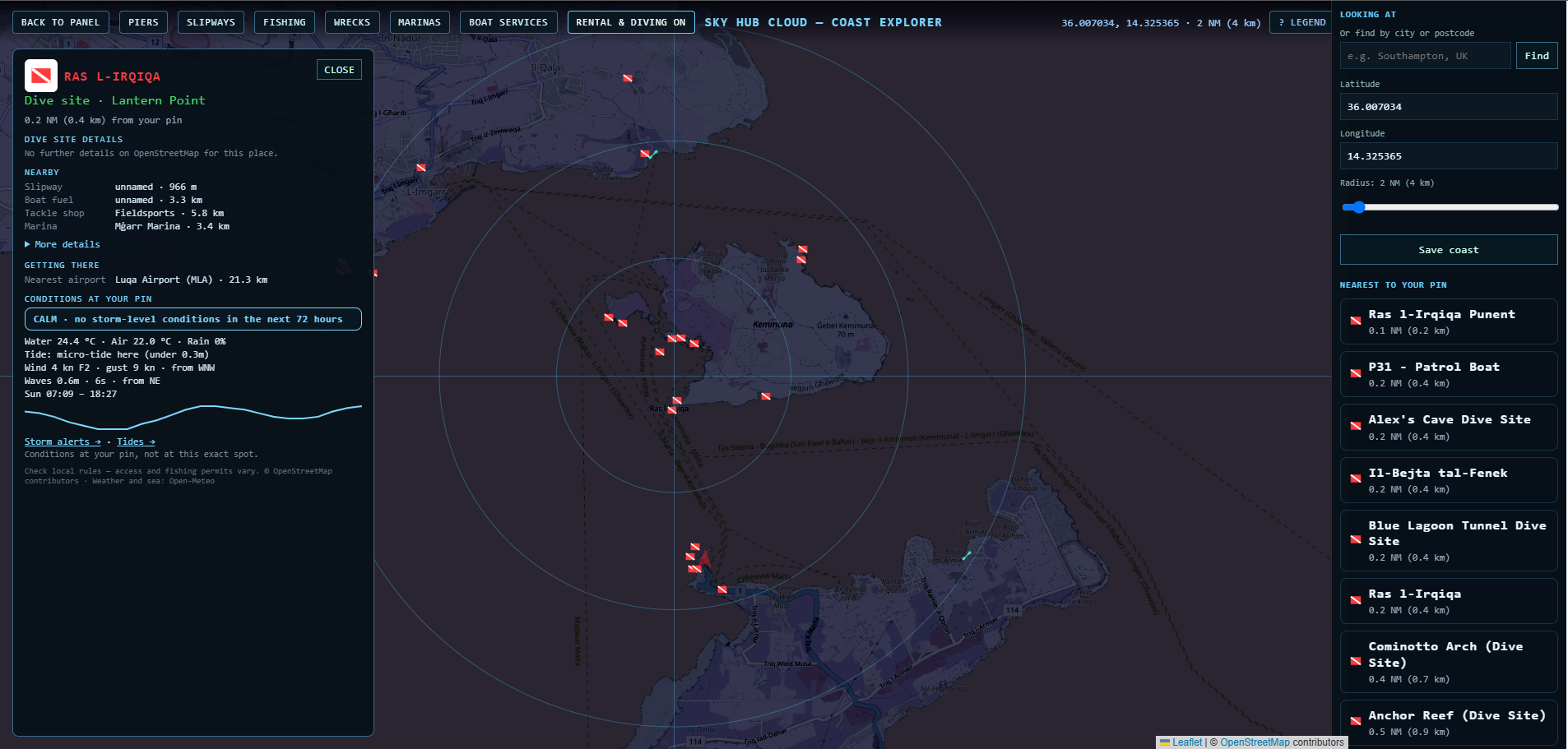Click the Find button
1568x749 pixels.
coord(1537,56)
